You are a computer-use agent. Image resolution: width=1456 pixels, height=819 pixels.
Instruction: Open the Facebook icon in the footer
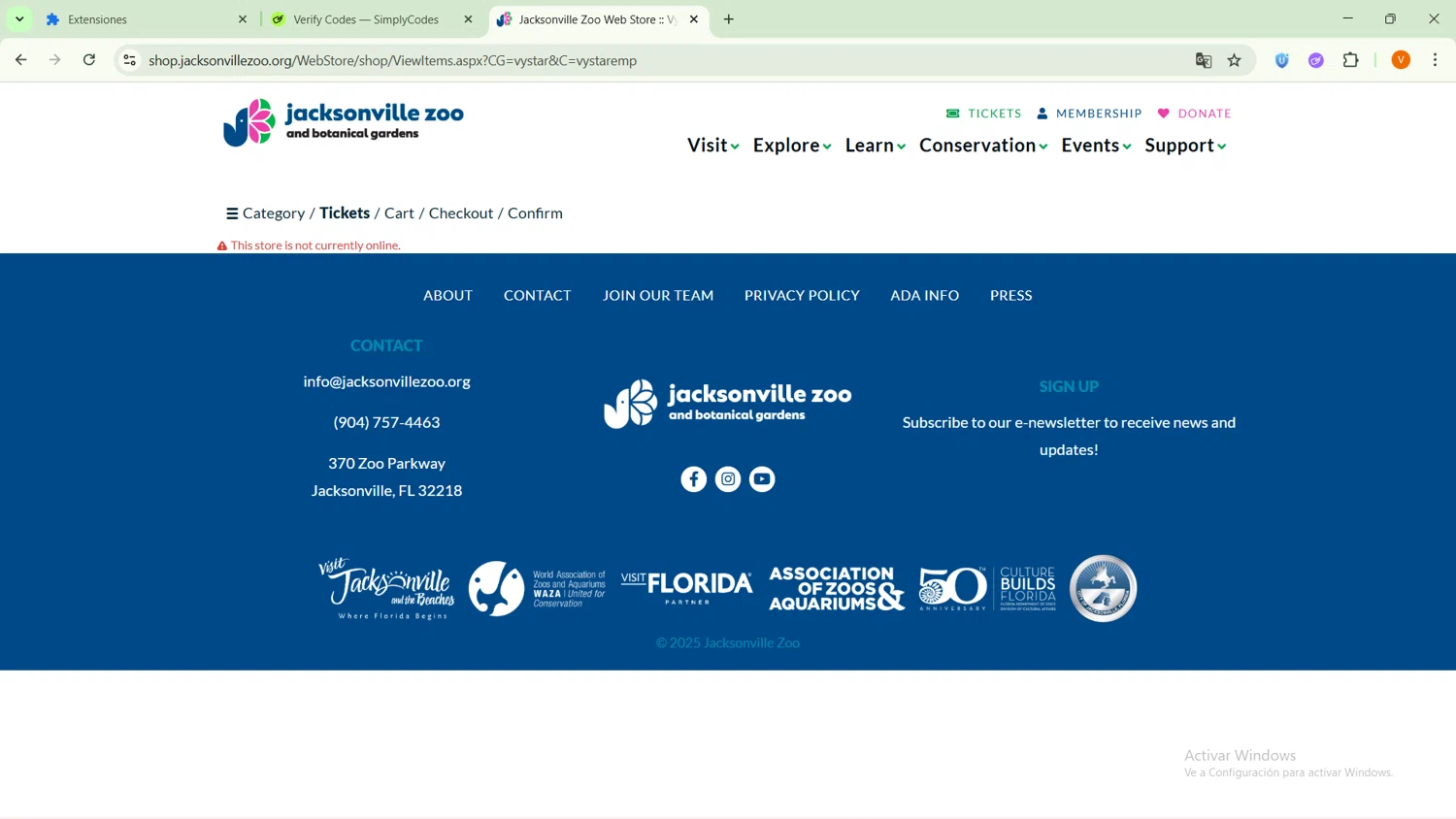pos(693,479)
